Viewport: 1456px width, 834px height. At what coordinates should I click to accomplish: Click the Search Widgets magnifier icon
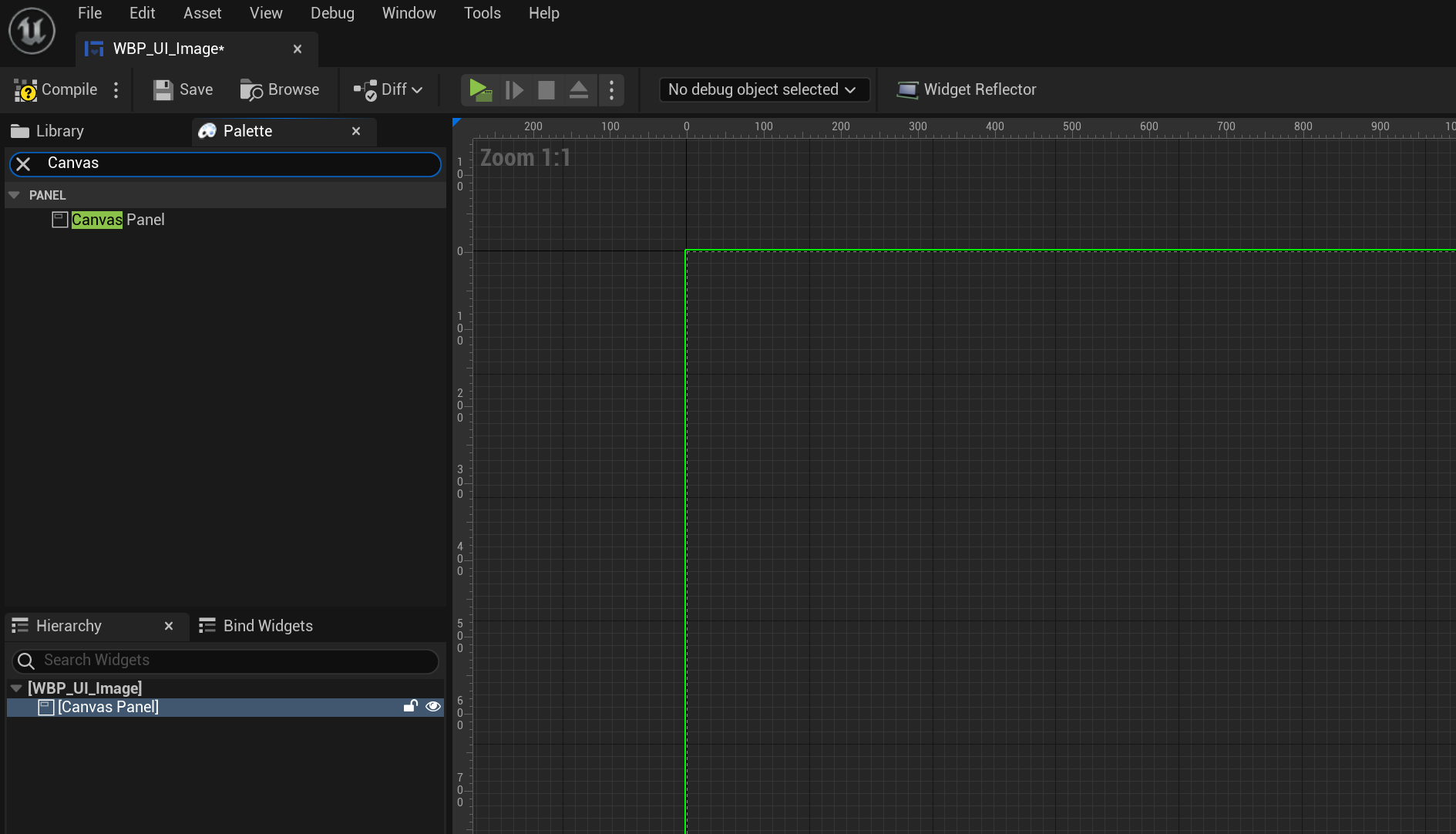25,661
